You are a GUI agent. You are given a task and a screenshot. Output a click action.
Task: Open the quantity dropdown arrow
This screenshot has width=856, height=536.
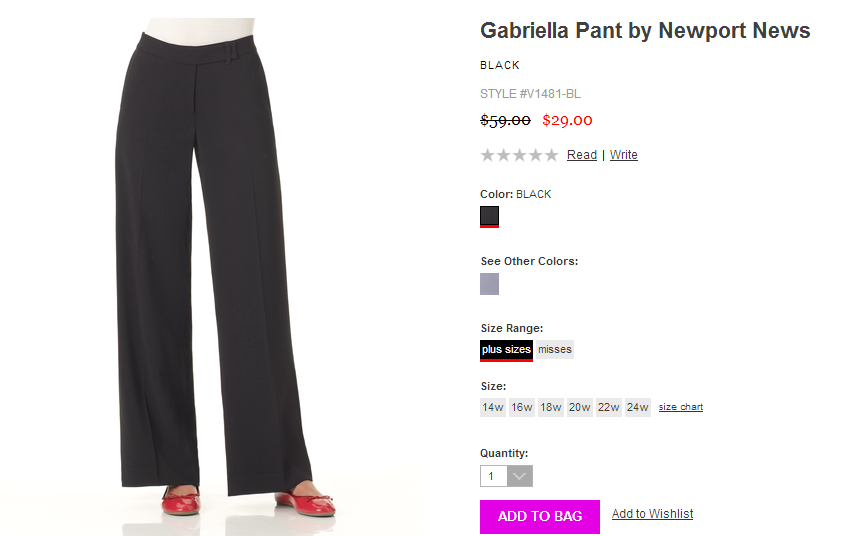coord(520,476)
